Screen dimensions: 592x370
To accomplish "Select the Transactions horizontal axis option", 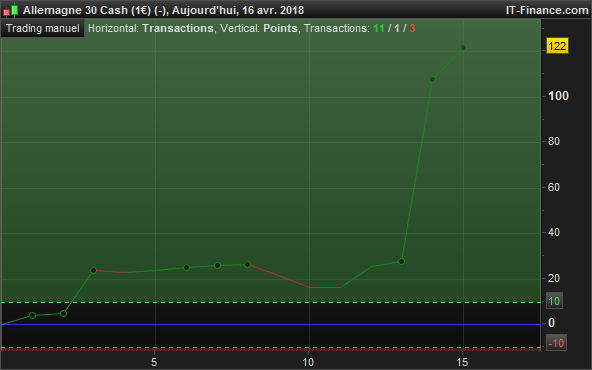I will pyautogui.click(x=178, y=28).
